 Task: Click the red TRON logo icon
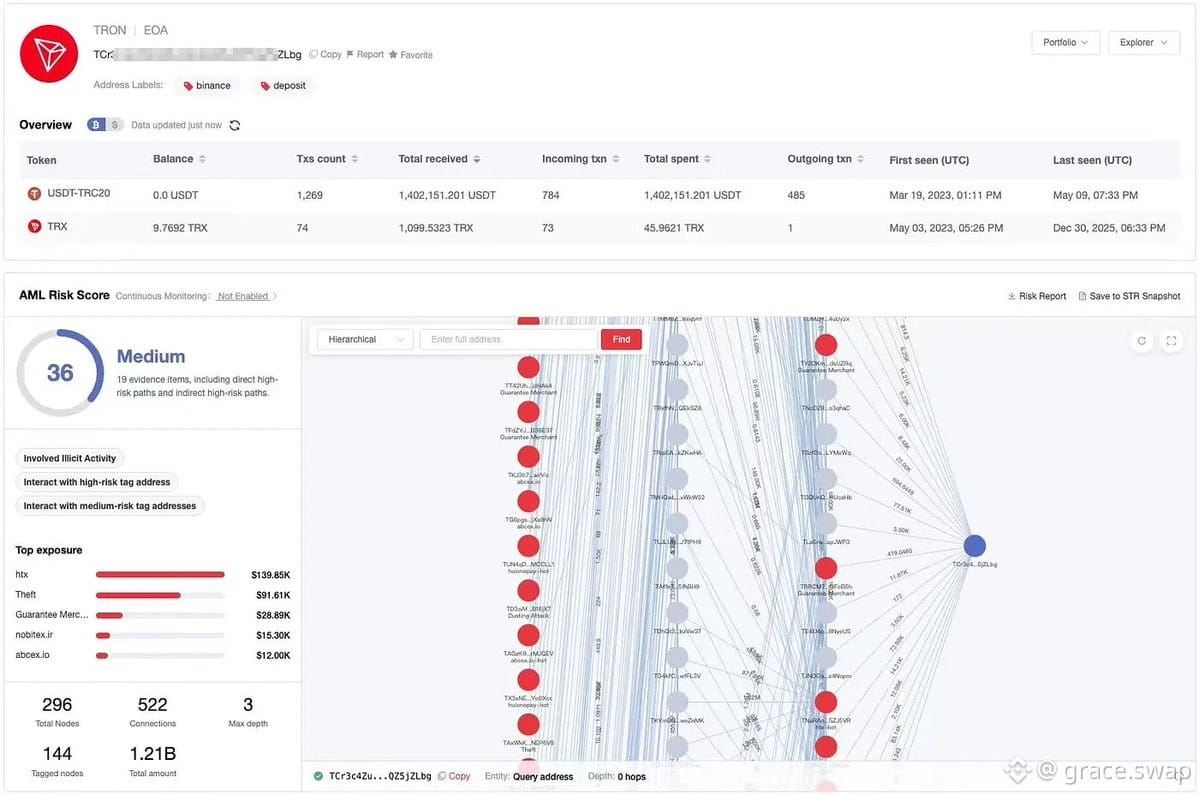click(x=49, y=54)
